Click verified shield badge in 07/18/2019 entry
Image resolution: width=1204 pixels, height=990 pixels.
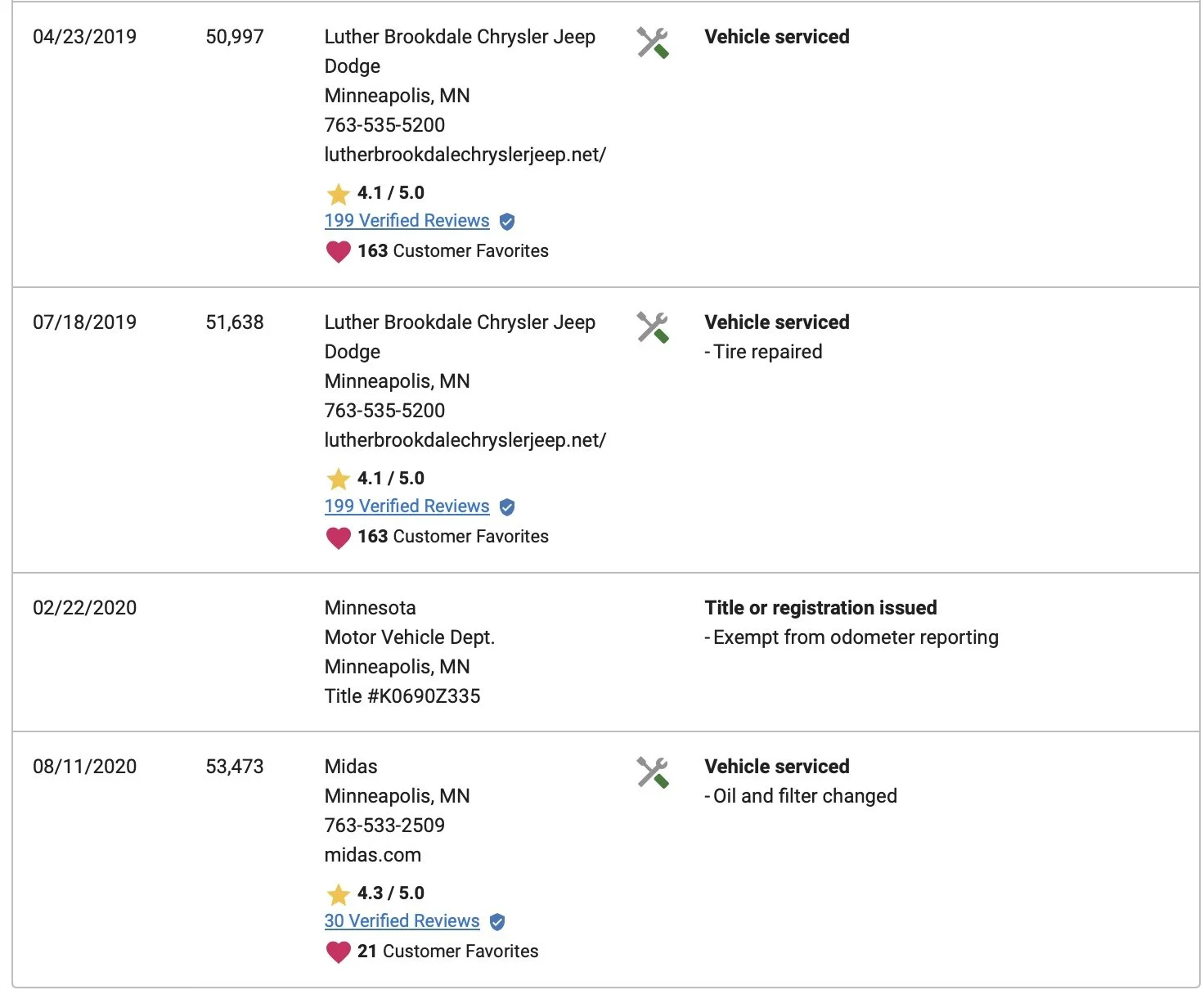tap(507, 507)
